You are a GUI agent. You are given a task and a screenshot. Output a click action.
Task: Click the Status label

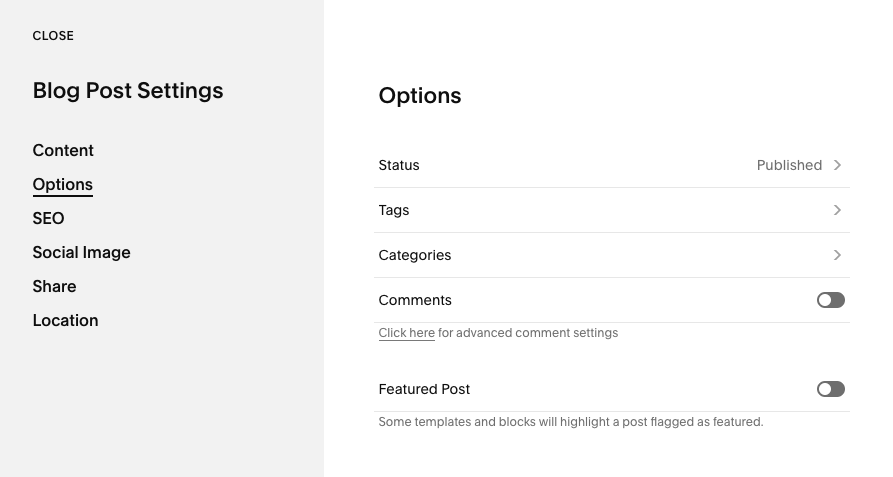point(399,165)
